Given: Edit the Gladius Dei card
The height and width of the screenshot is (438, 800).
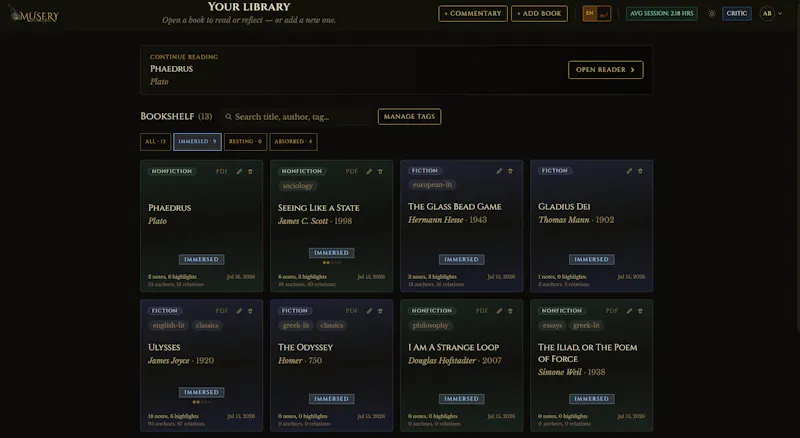Looking at the screenshot, I should click(x=630, y=171).
